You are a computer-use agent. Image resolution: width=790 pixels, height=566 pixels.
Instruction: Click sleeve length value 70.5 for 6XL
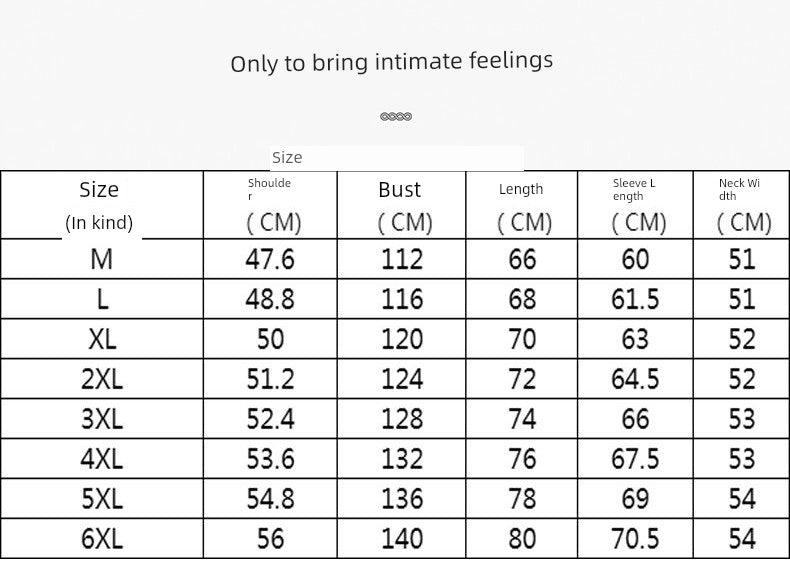(635, 539)
